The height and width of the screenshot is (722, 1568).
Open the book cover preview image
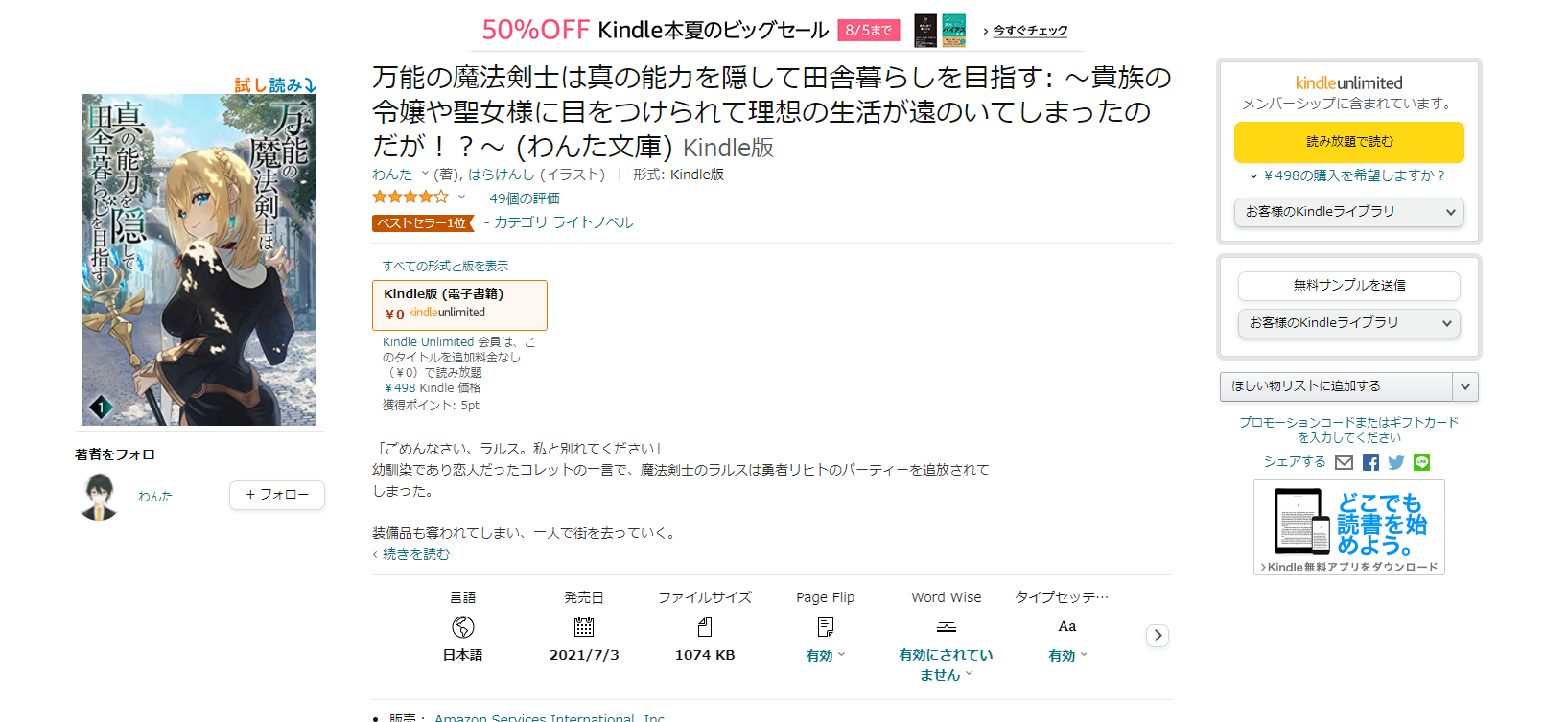pos(199,260)
